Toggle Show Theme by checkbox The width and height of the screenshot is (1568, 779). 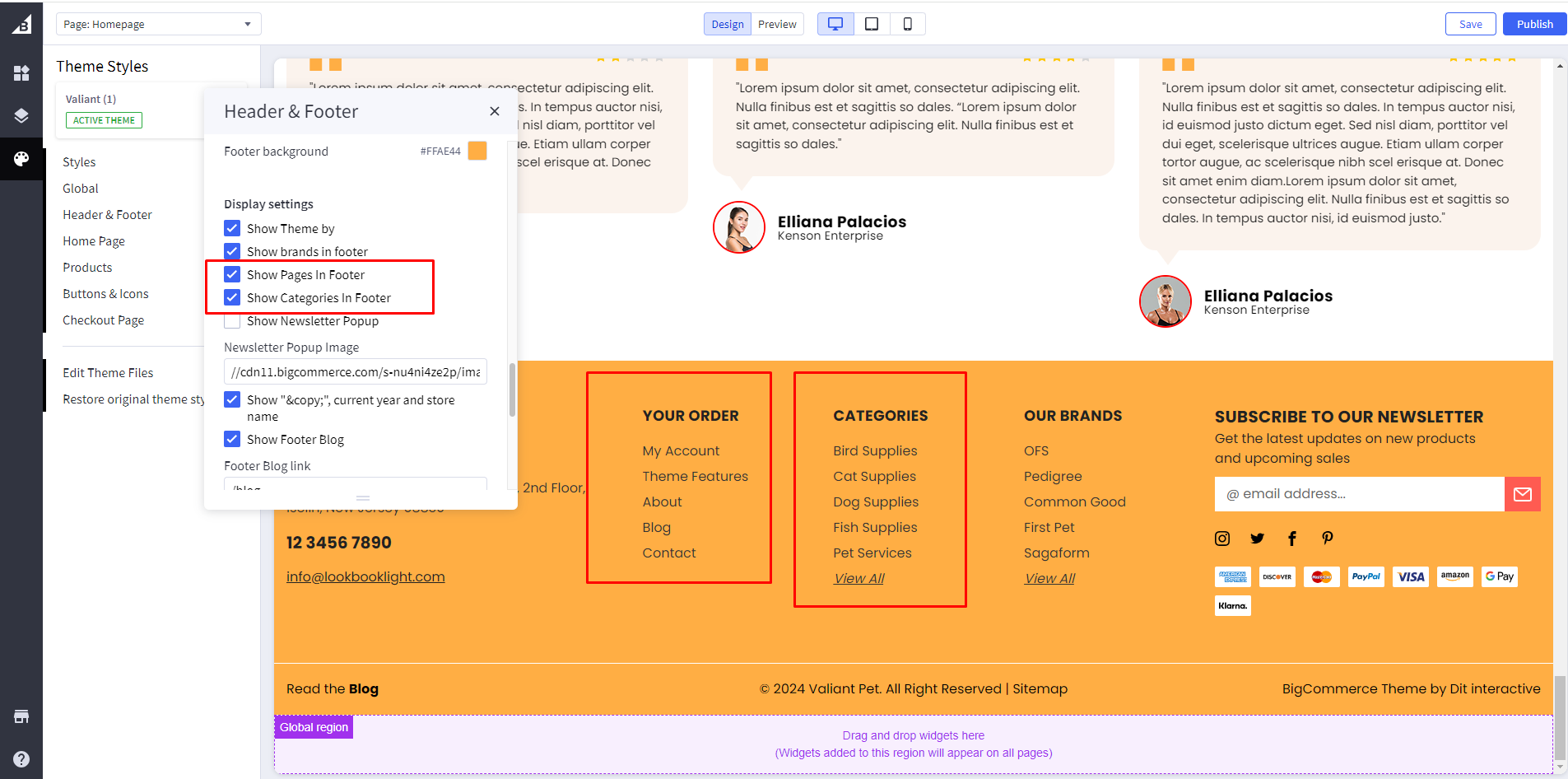point(232,228)
